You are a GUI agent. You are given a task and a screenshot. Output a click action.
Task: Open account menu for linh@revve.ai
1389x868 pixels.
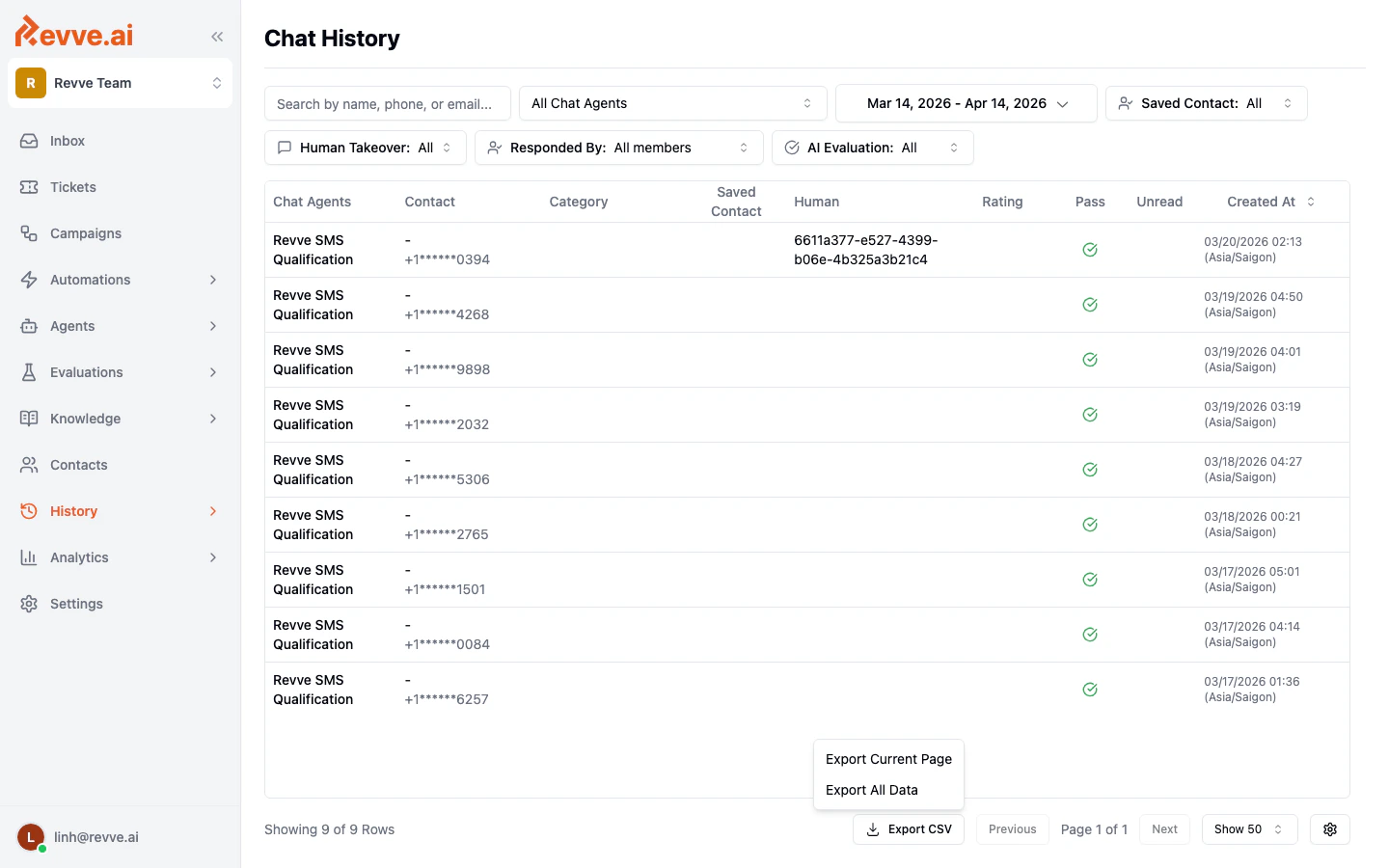coord(120,837)
